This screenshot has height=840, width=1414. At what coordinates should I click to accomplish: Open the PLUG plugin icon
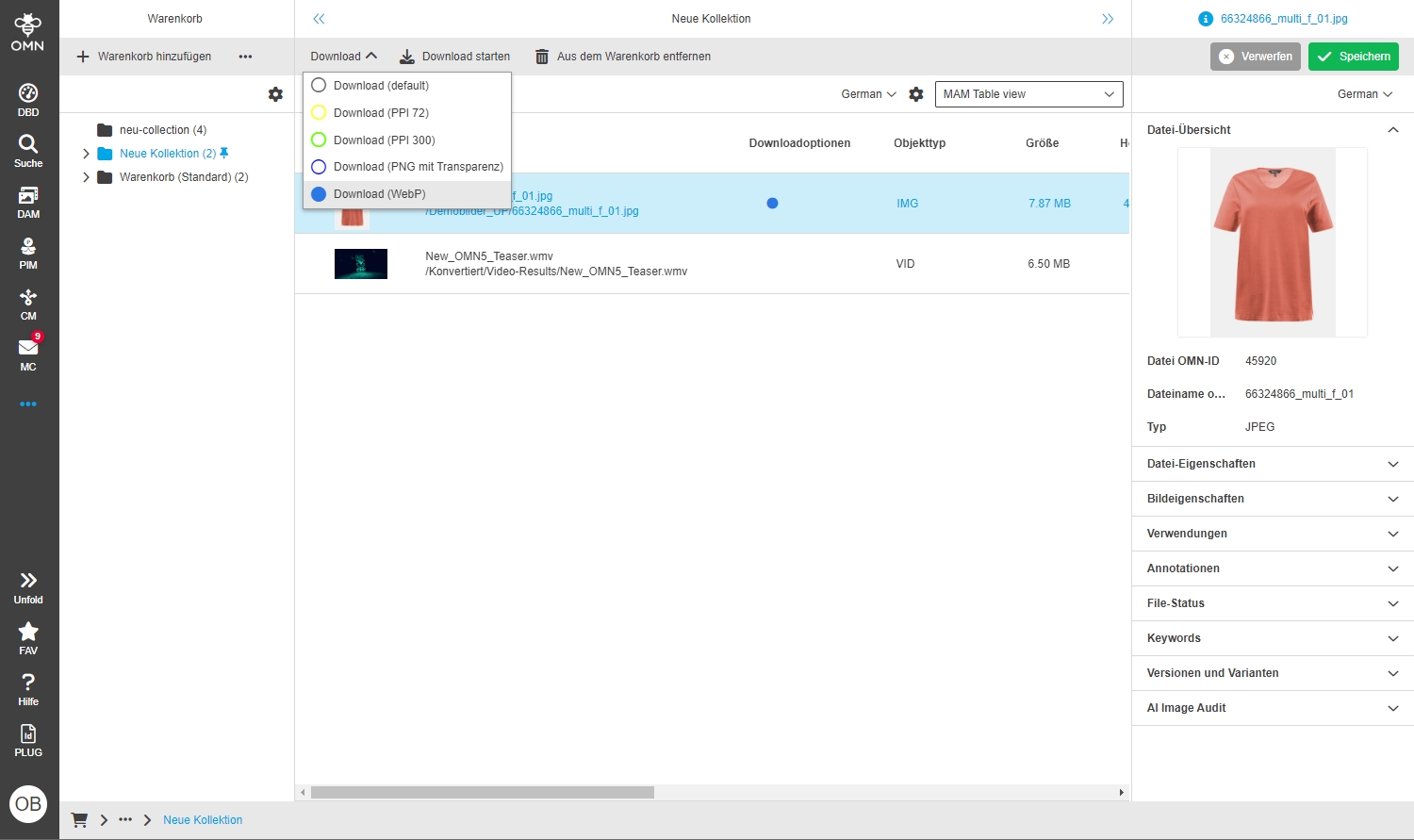point(28,739)
